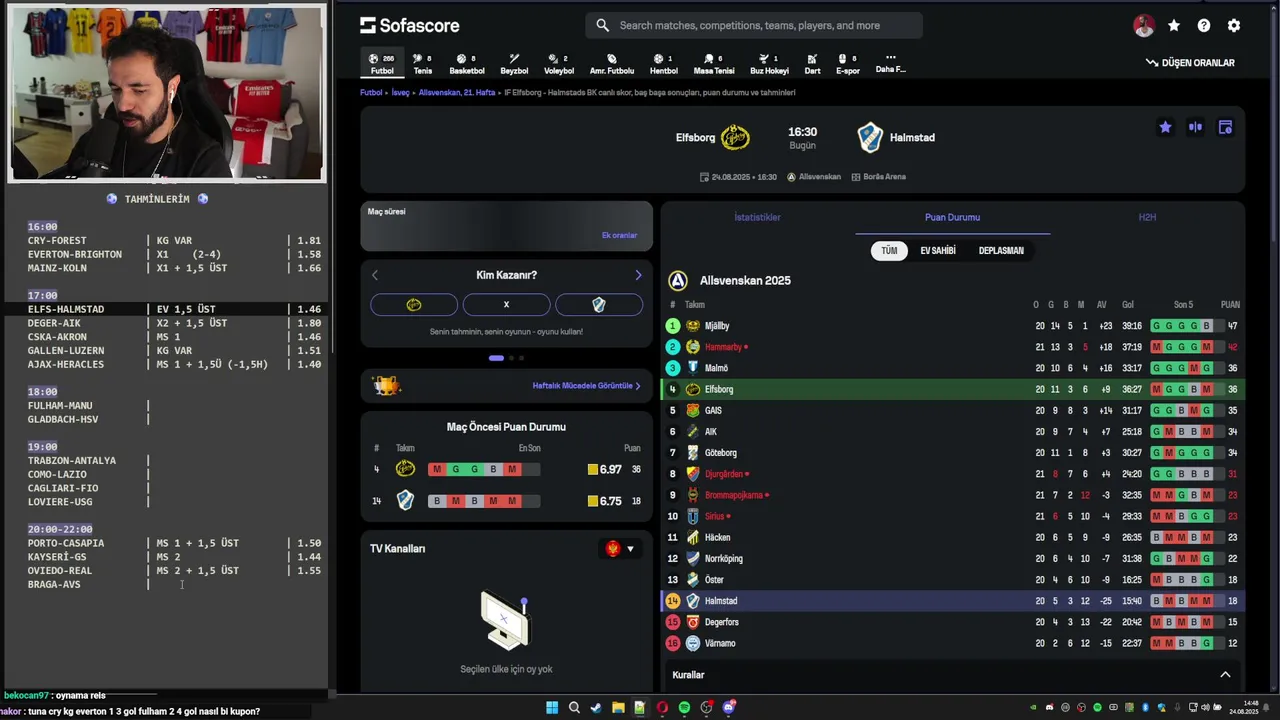Image resolution: width=1280 pixels, height=720 pixels.
Task: Go to previous Kim Kazanır card
Action: coord(375,275)
